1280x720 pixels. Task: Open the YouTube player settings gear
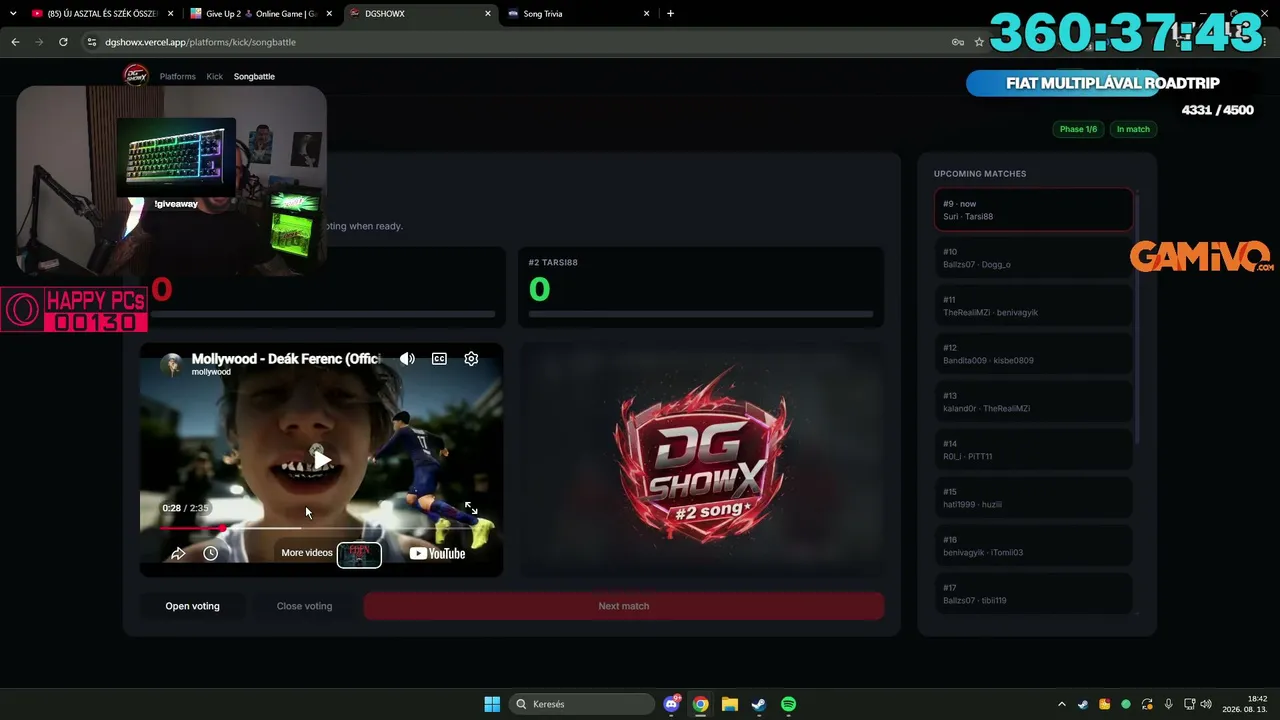pos(471,359)
